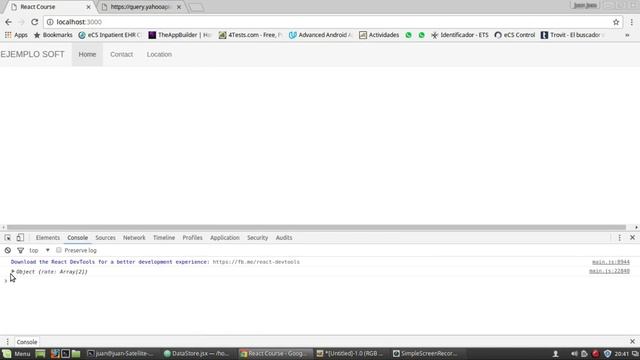Viewport: 640px width, 360px height.
Task: Go back with the browser back arrow
Action: pyautogui.click(x=8, y=22)
